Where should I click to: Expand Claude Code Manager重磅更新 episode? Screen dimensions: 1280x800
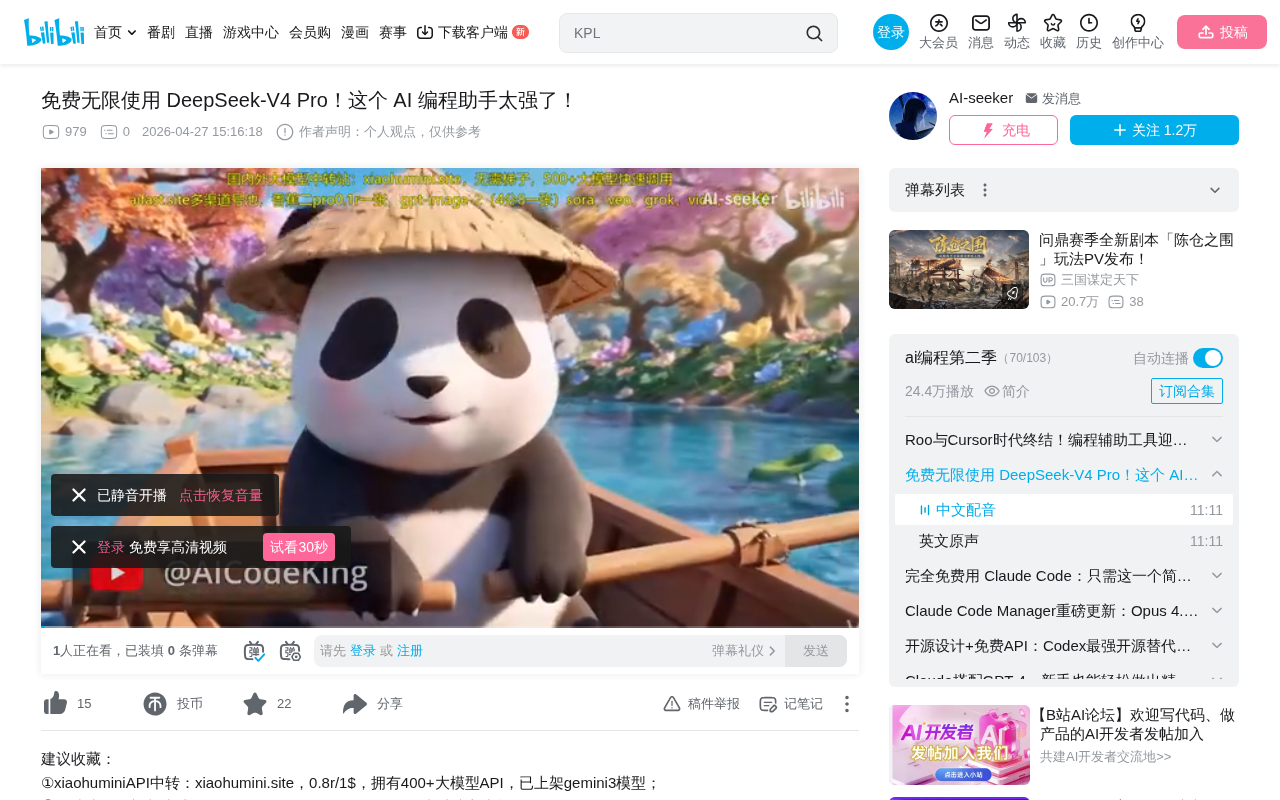[1217, 611]
